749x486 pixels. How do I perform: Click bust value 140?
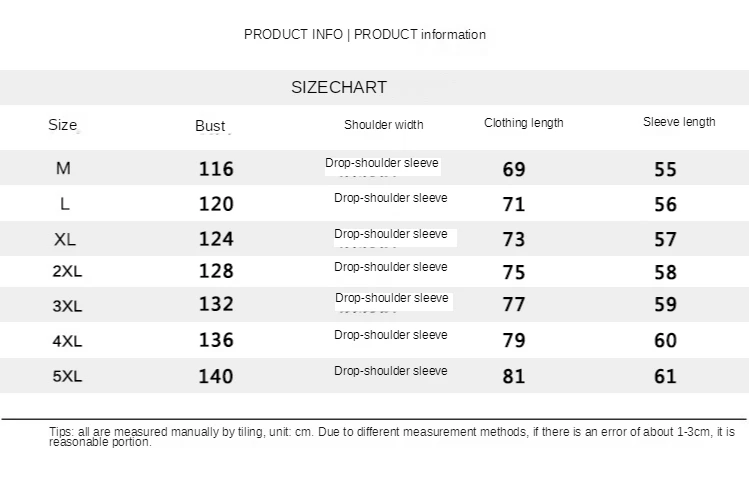[216, 377]
